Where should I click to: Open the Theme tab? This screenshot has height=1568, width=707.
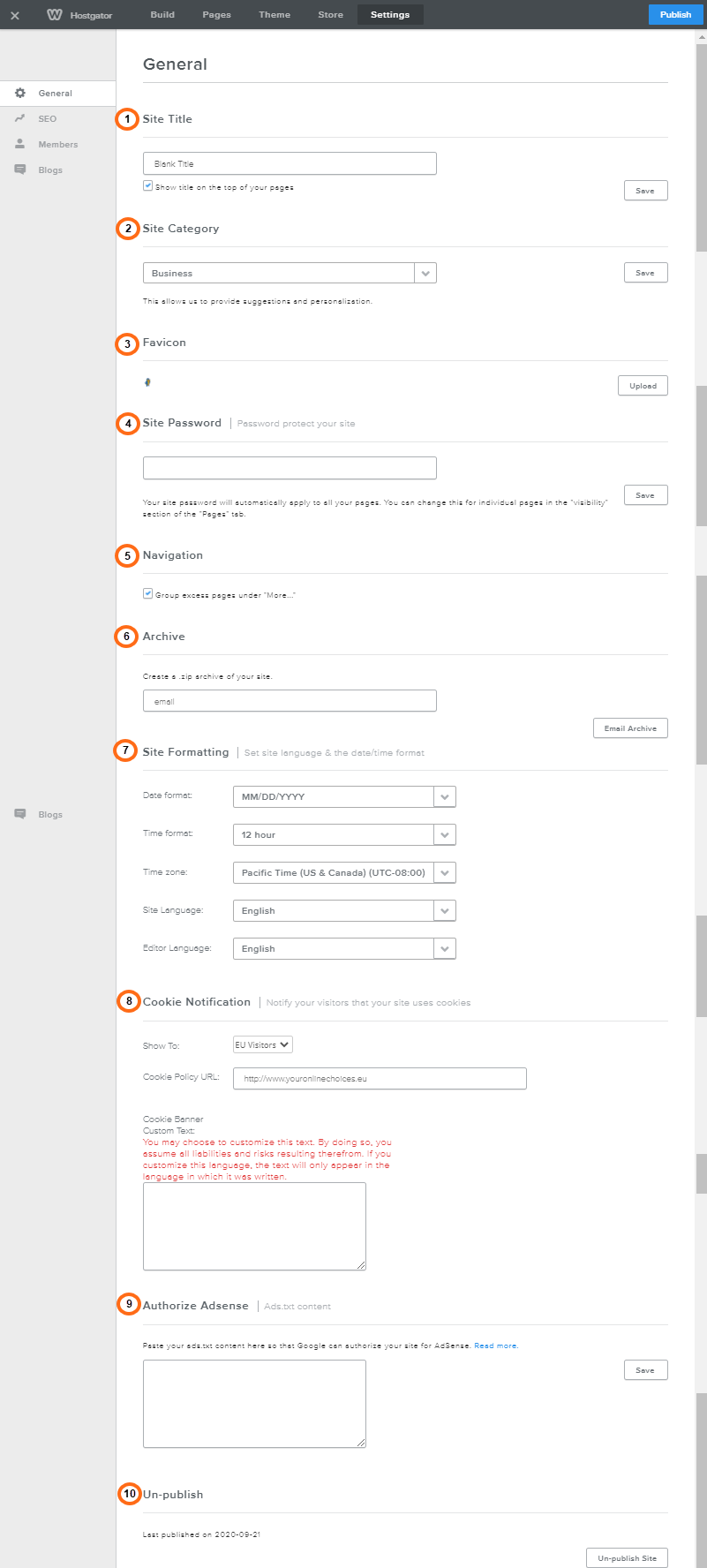tap(275, 15)
